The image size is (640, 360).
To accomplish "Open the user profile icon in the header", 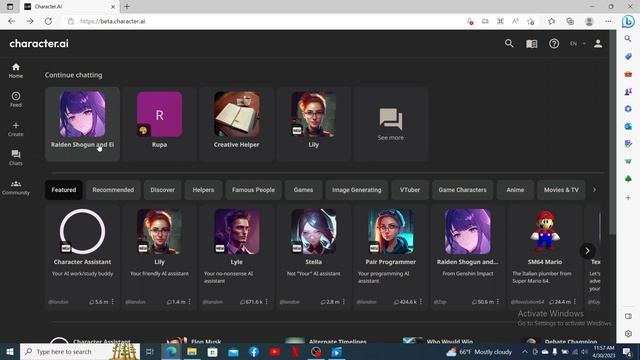I will [598, 44].
